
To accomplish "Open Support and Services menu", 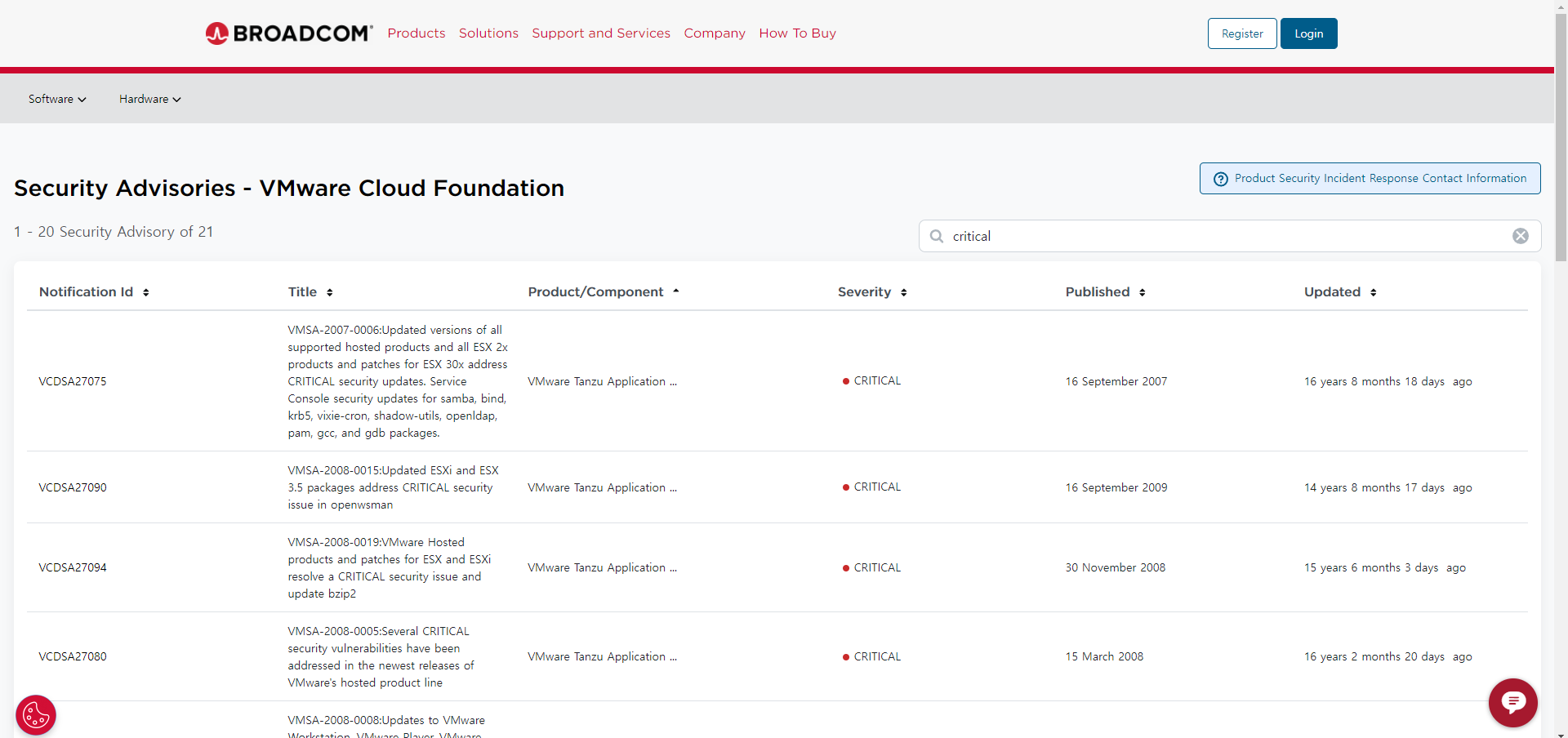I will click(x=601, y=33).
